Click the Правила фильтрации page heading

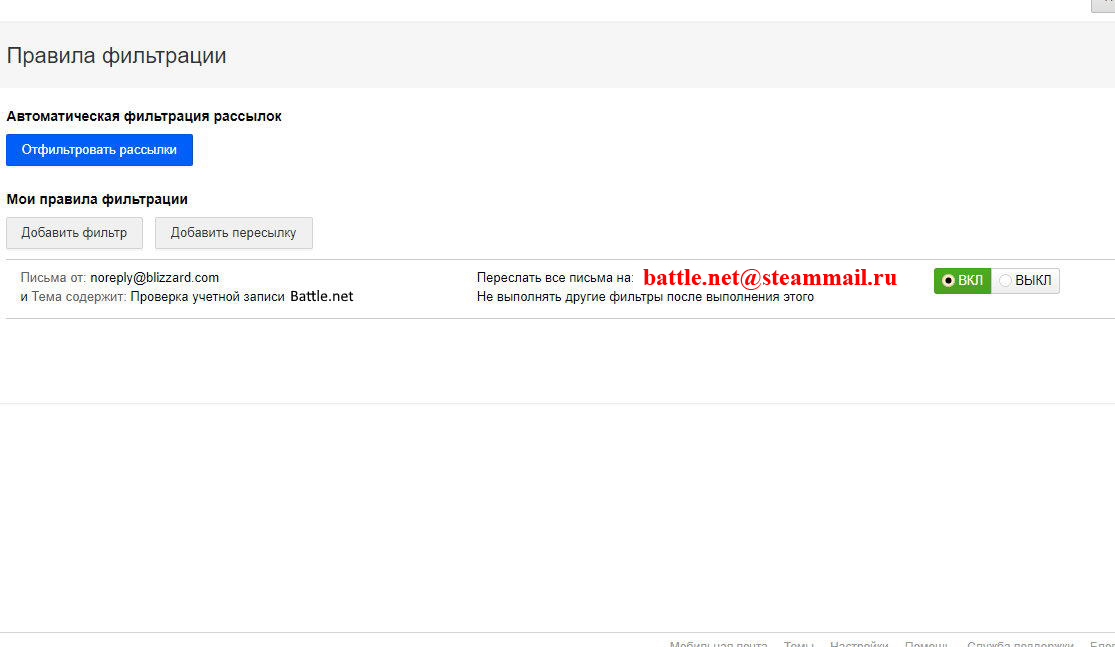click(x=116, y=56)
